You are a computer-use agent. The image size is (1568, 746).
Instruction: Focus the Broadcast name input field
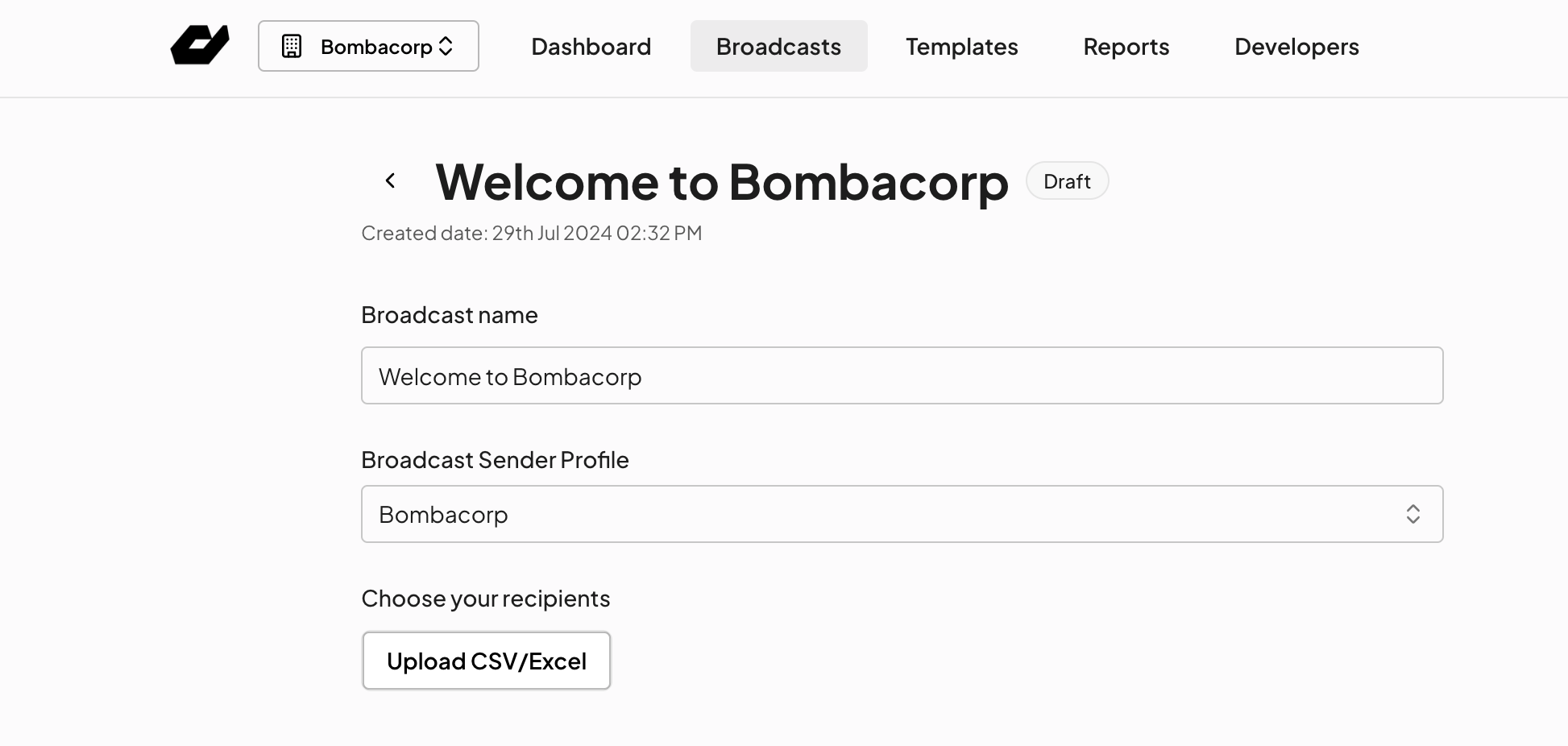(902, 375)
